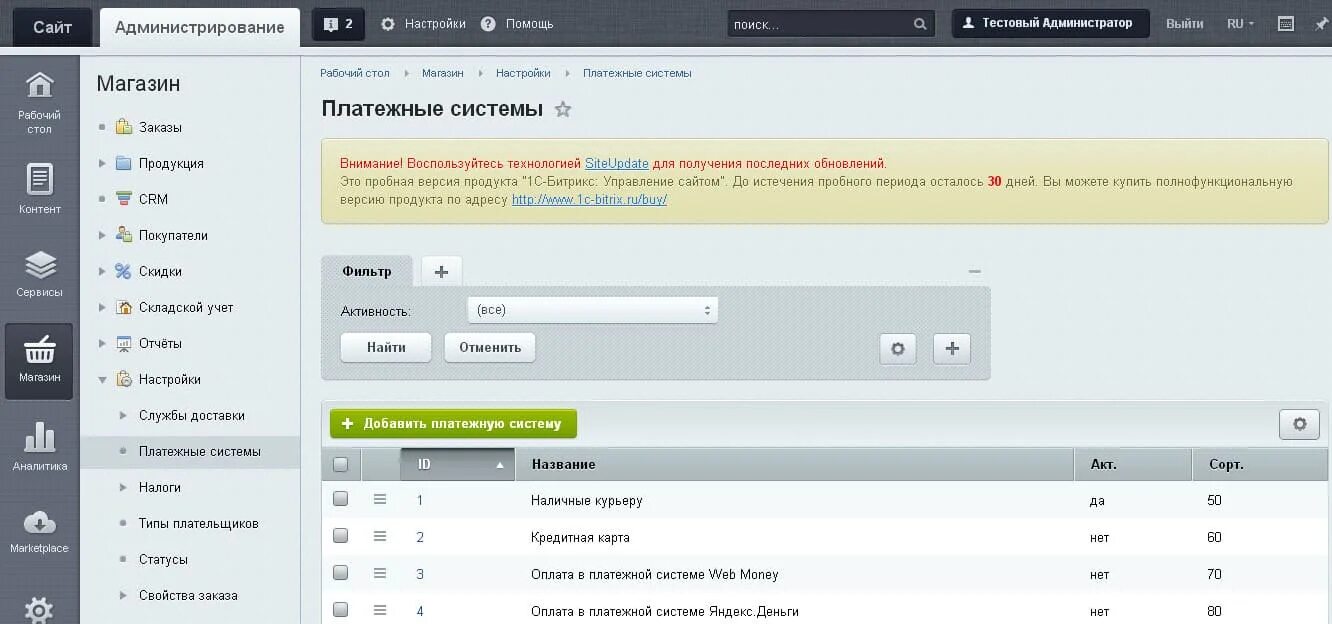Sort by the ID column header

[457, 464]
